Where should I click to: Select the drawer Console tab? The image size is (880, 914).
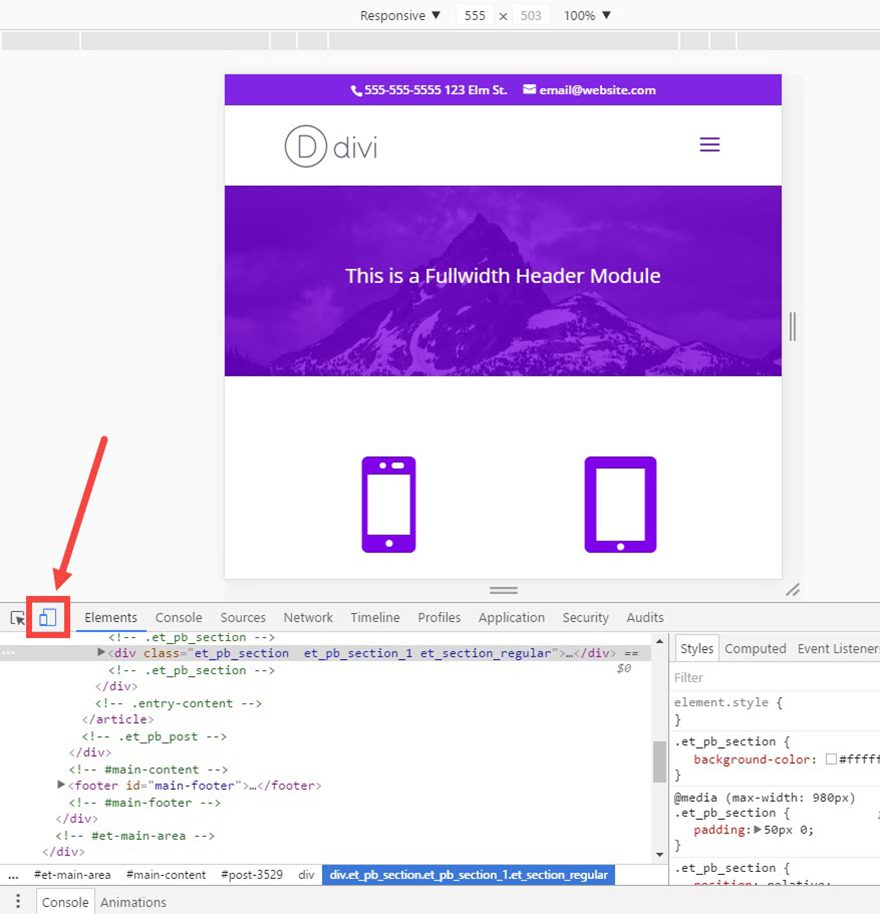click(65, 902)
